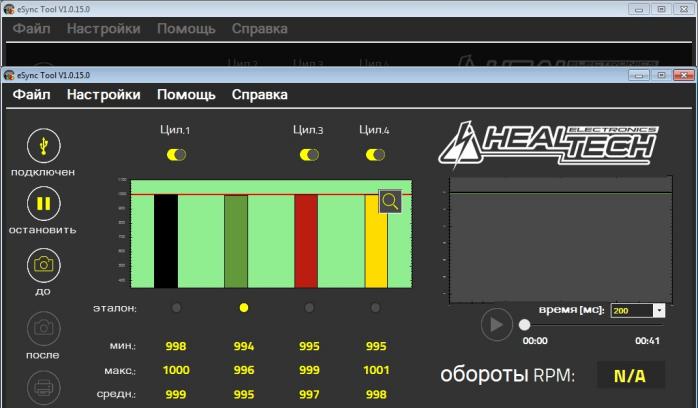The image size is (698, 408).
Task: Maximize the front eSync Tool window
Action: coord(661,75)
